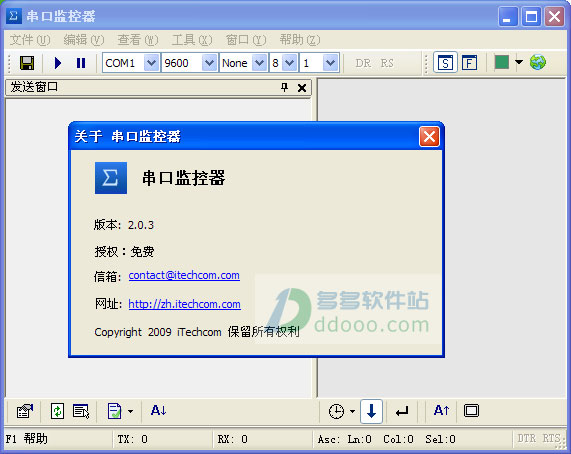This screenshot has width=571, height=454.
Task: Click the Col:0 status entry
Action: coord(398,439)
